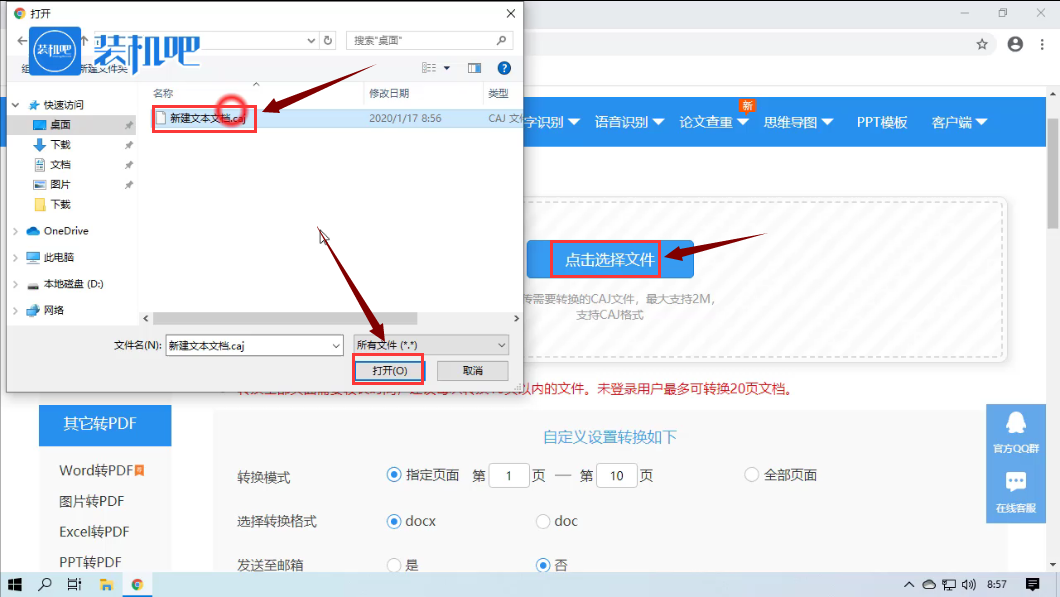This screenshot has width=1060, height=597.
Task: Open the 在线客服 chat icon
Action: point(1016,484)
